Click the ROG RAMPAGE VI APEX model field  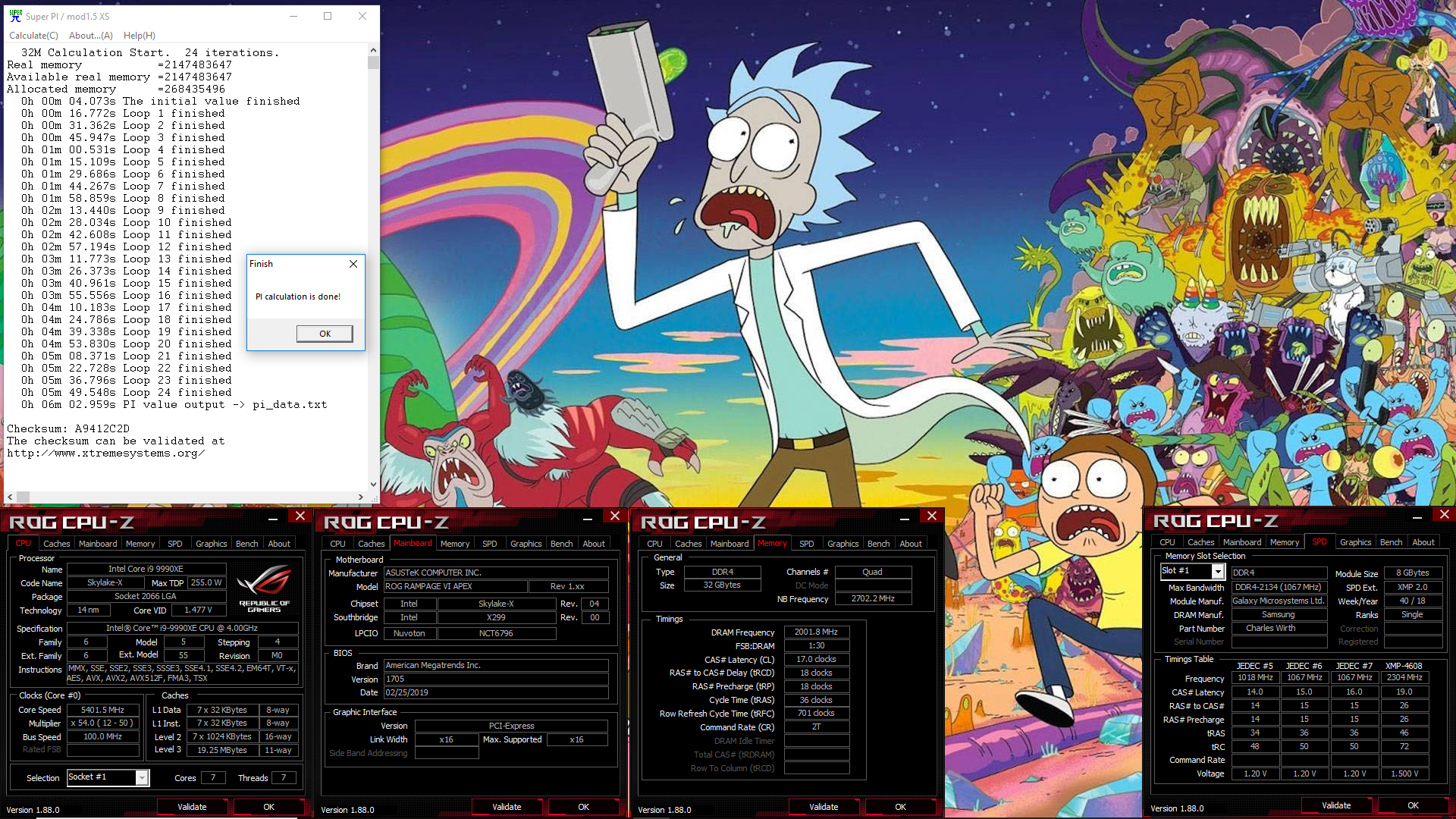click(x=455, y=586)
